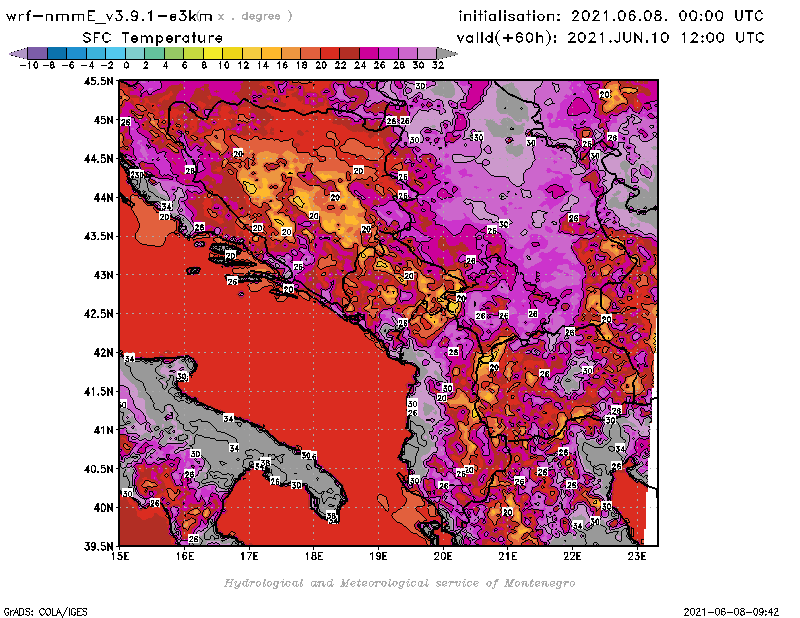Click the 'GrADS: COLA/IGES' credit text
The image size is (800, 618).
pos(46,612)
